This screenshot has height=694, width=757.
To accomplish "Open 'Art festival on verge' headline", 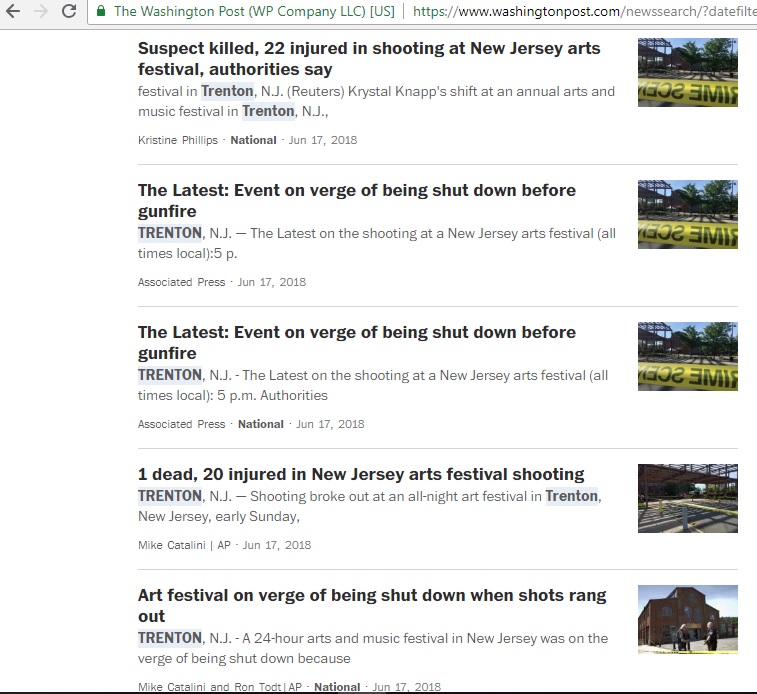I will pos(372,605).
